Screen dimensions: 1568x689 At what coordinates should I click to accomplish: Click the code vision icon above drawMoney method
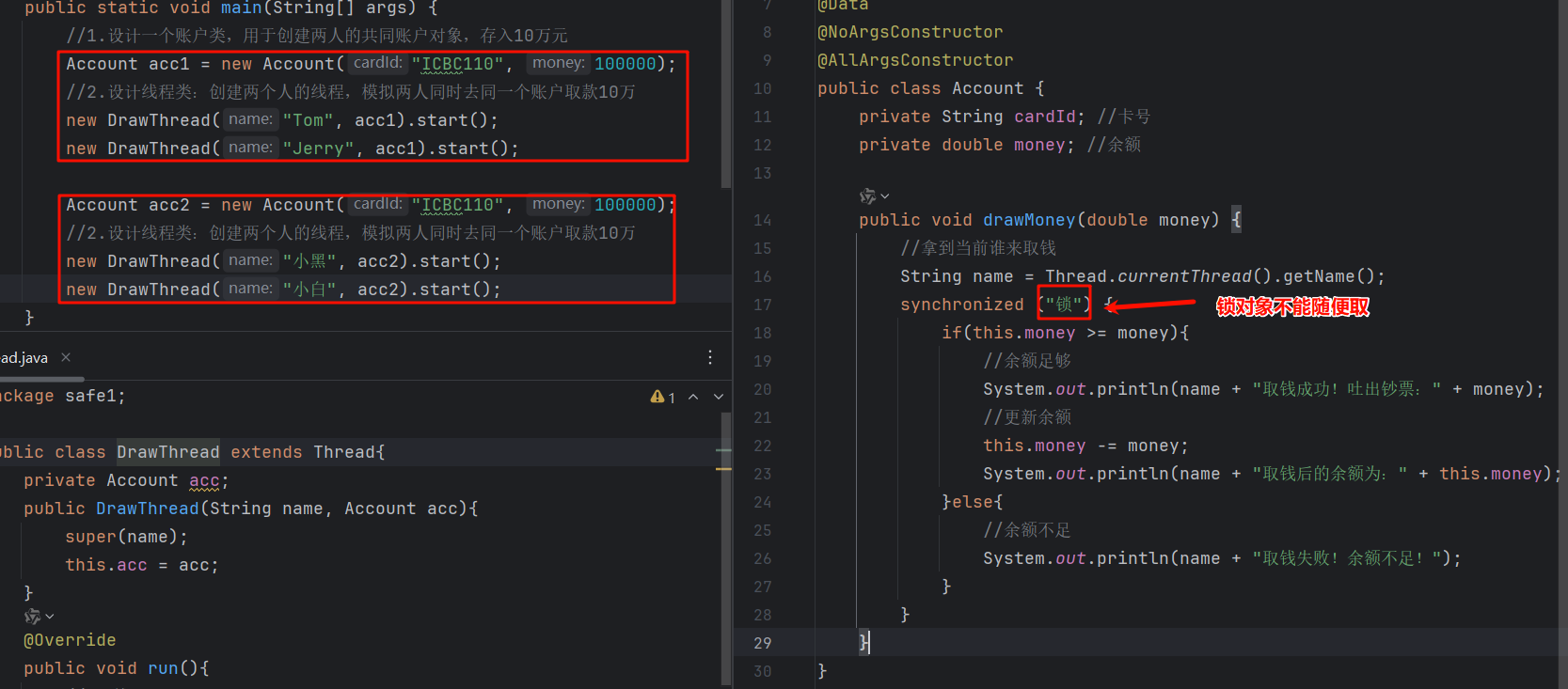point(867,196)
